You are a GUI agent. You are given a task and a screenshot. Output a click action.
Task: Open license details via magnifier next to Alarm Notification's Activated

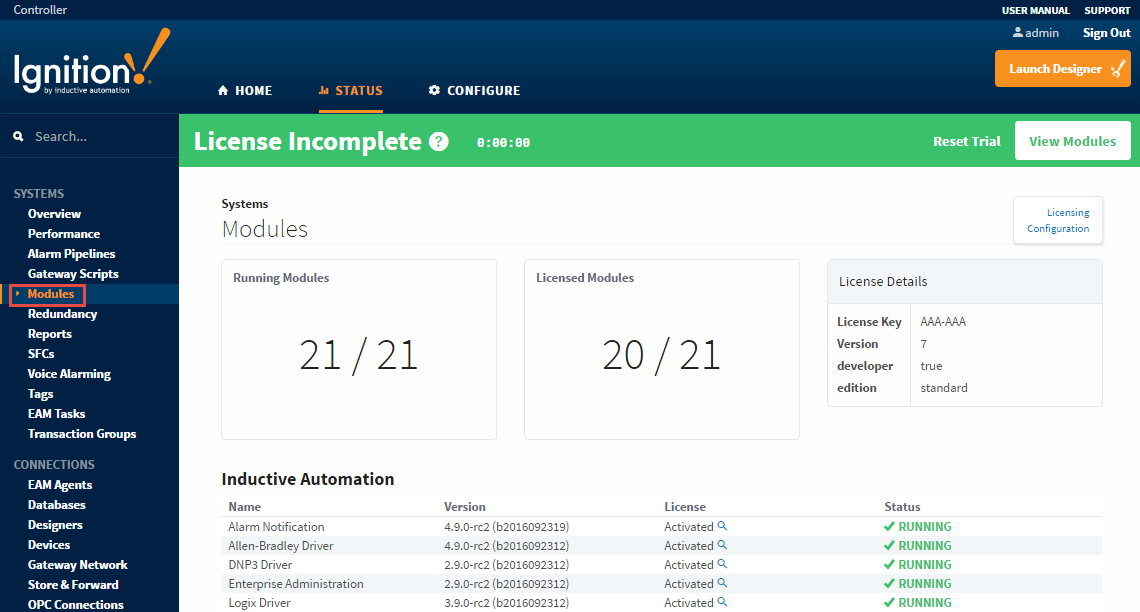(722, 526)
